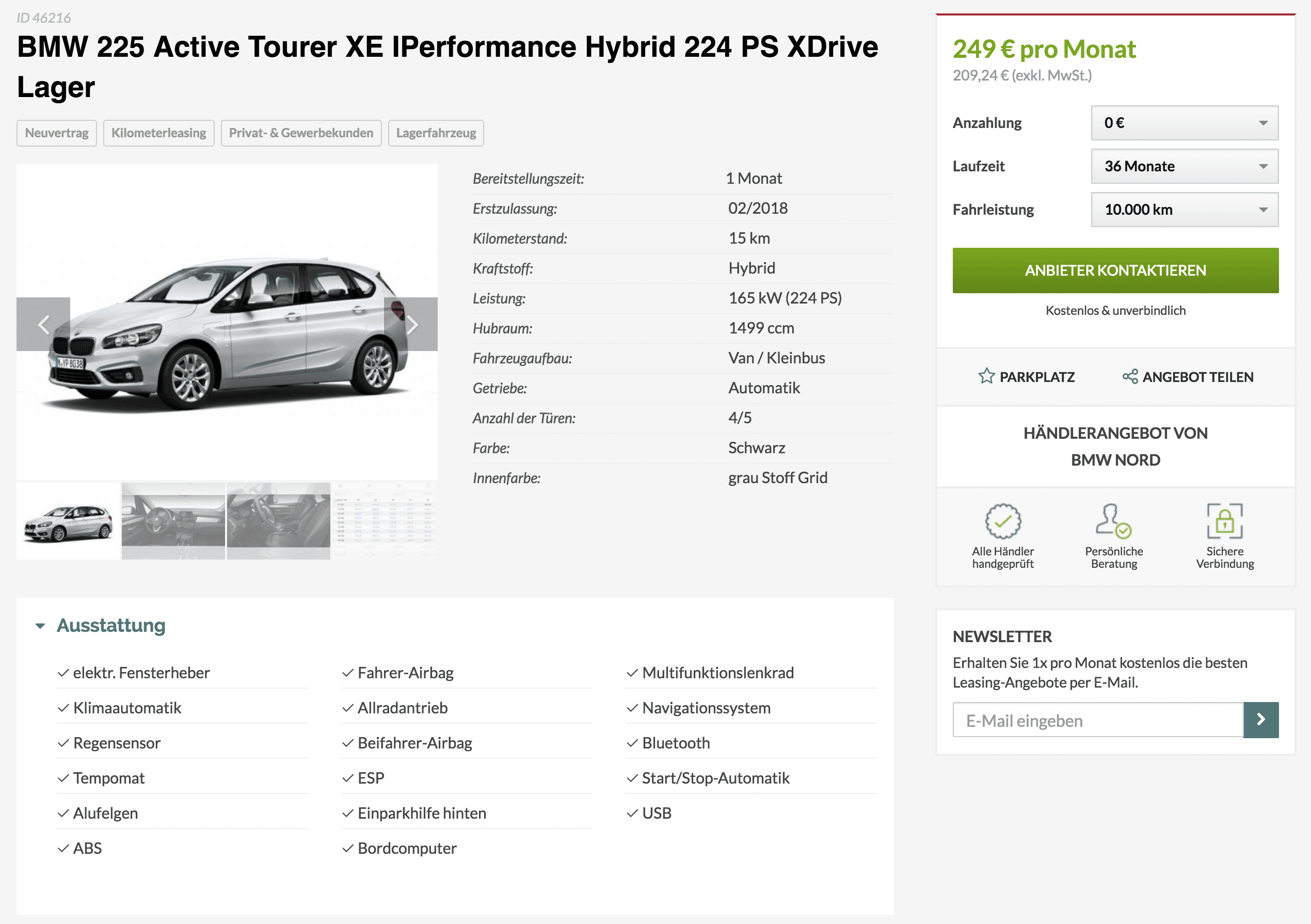Click the ABS equipment entry

[x=87, y=849]
